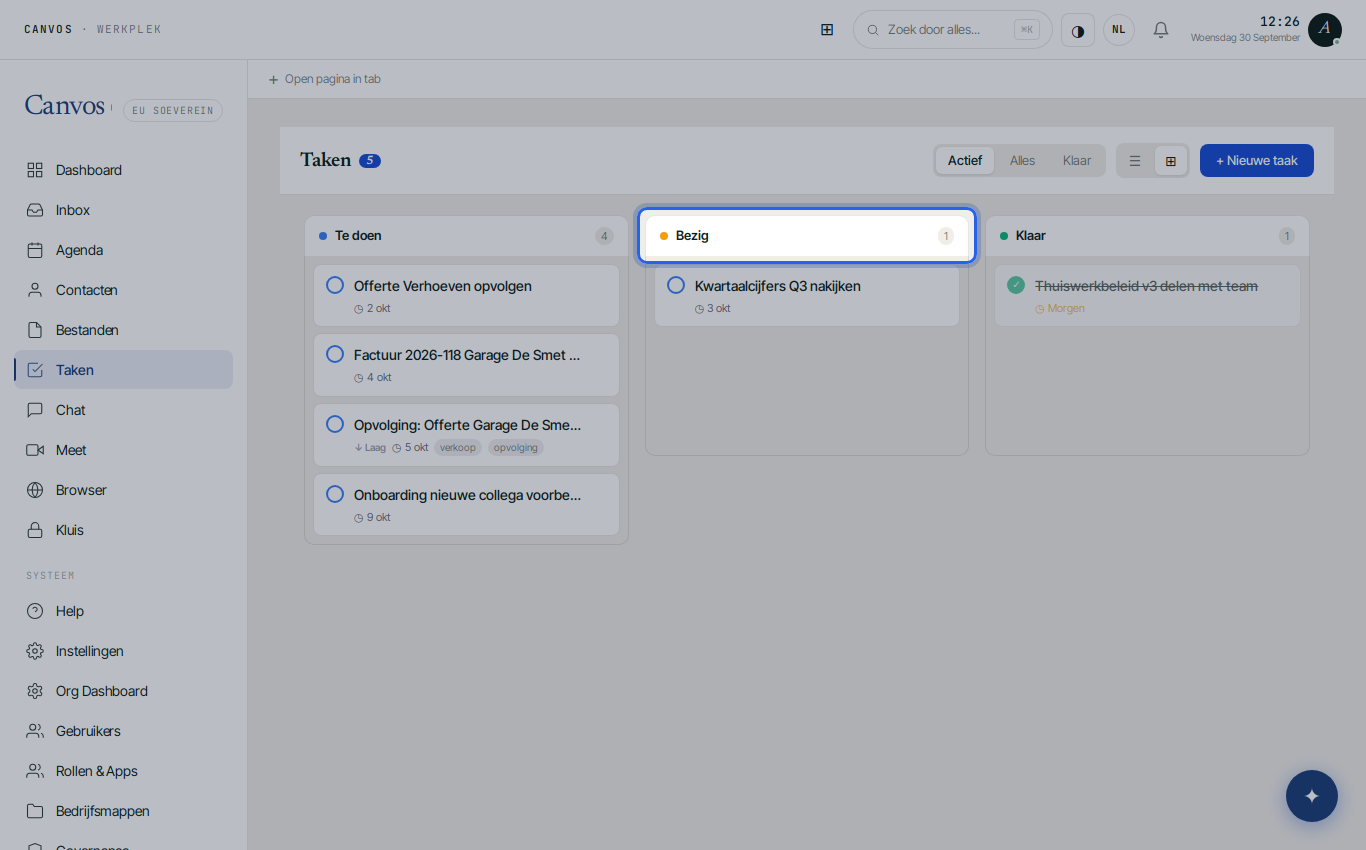Complete the 'Opvolging: Offerte Garage' task circle
Viewport: 1366px width, 850px height.
click(335, 425)
